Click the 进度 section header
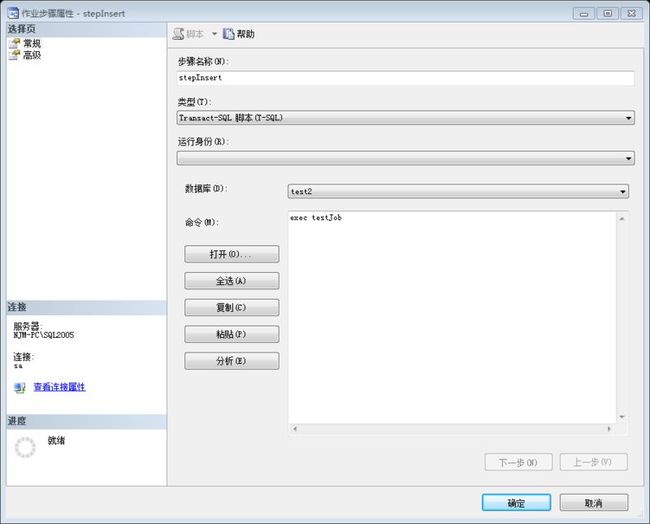The height and width of the screenshot is (524, 650). [x=86, y=421]
